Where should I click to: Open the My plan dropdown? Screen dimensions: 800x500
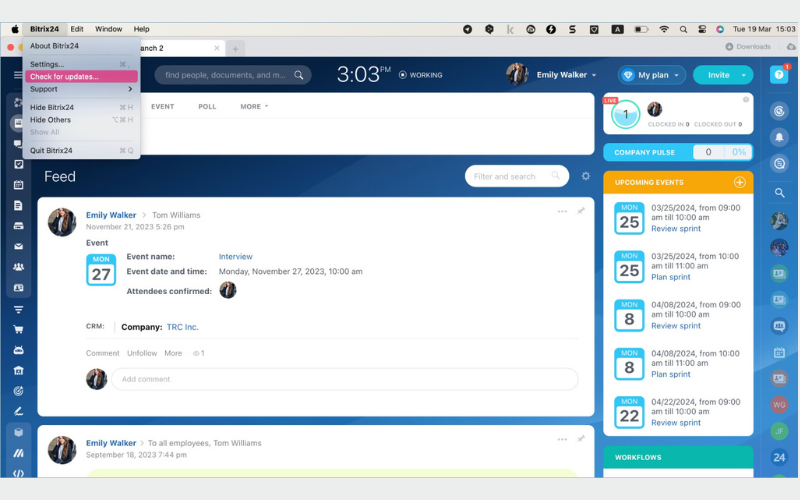coord(652,75)
